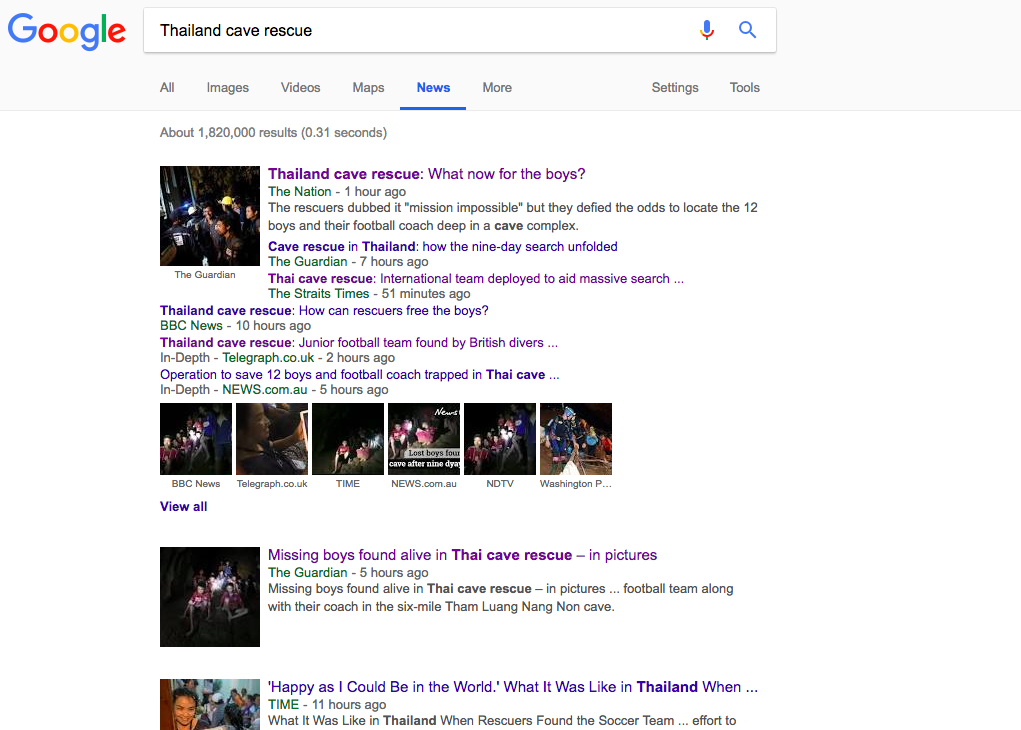Click the magnifying glass search icon
The height and width of the screenshot is (730, 1021).
pos(747,30)
